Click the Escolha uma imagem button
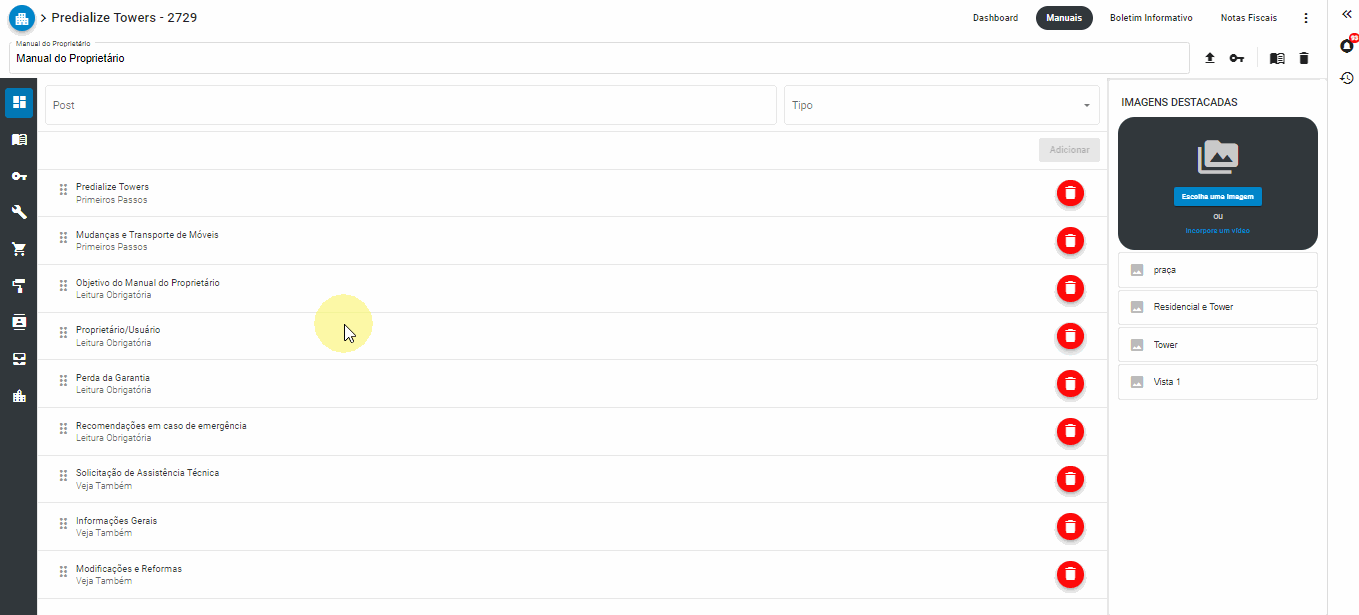 (1217, 197)
